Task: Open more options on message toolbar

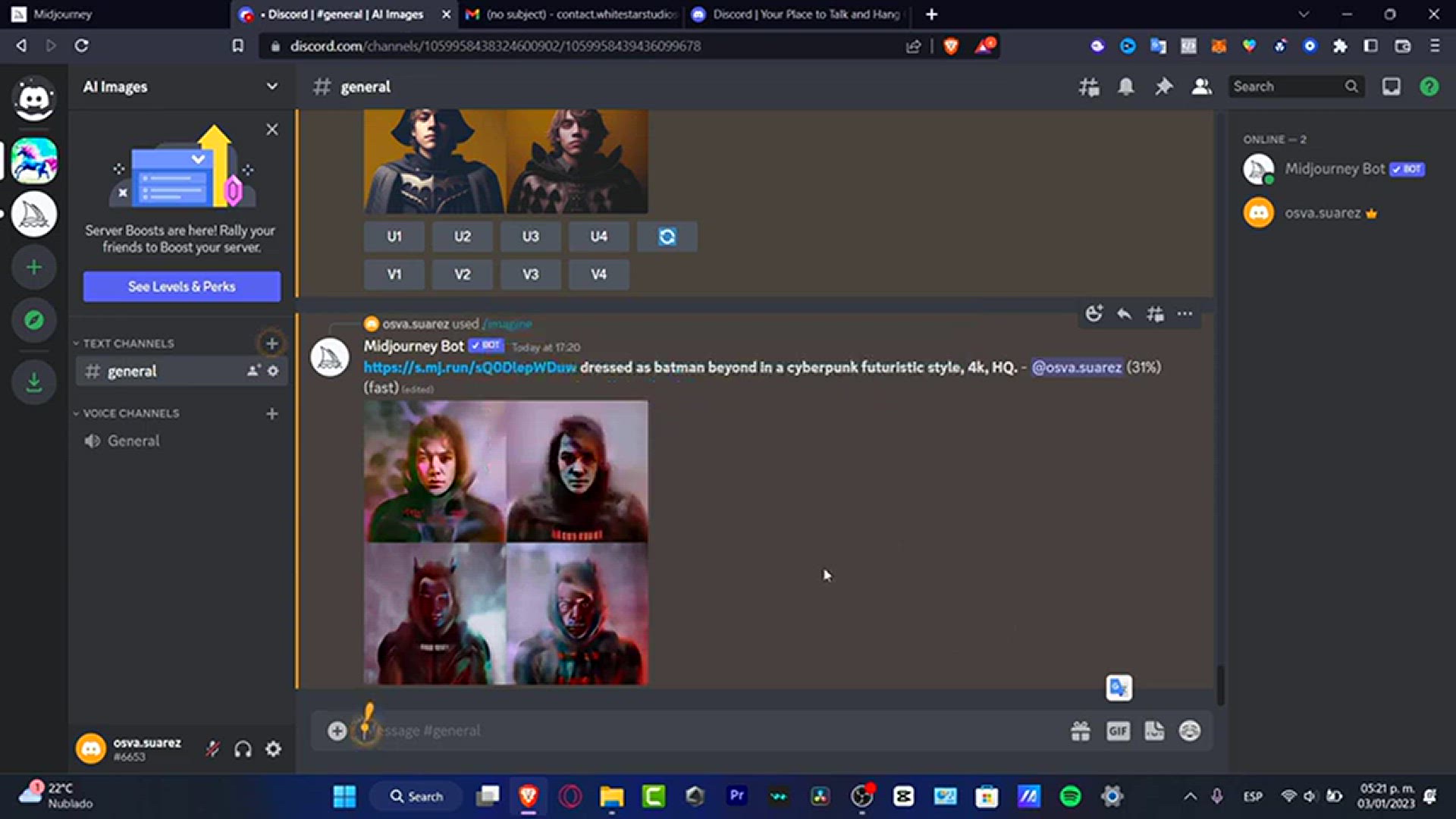Action: point(1185,314)
